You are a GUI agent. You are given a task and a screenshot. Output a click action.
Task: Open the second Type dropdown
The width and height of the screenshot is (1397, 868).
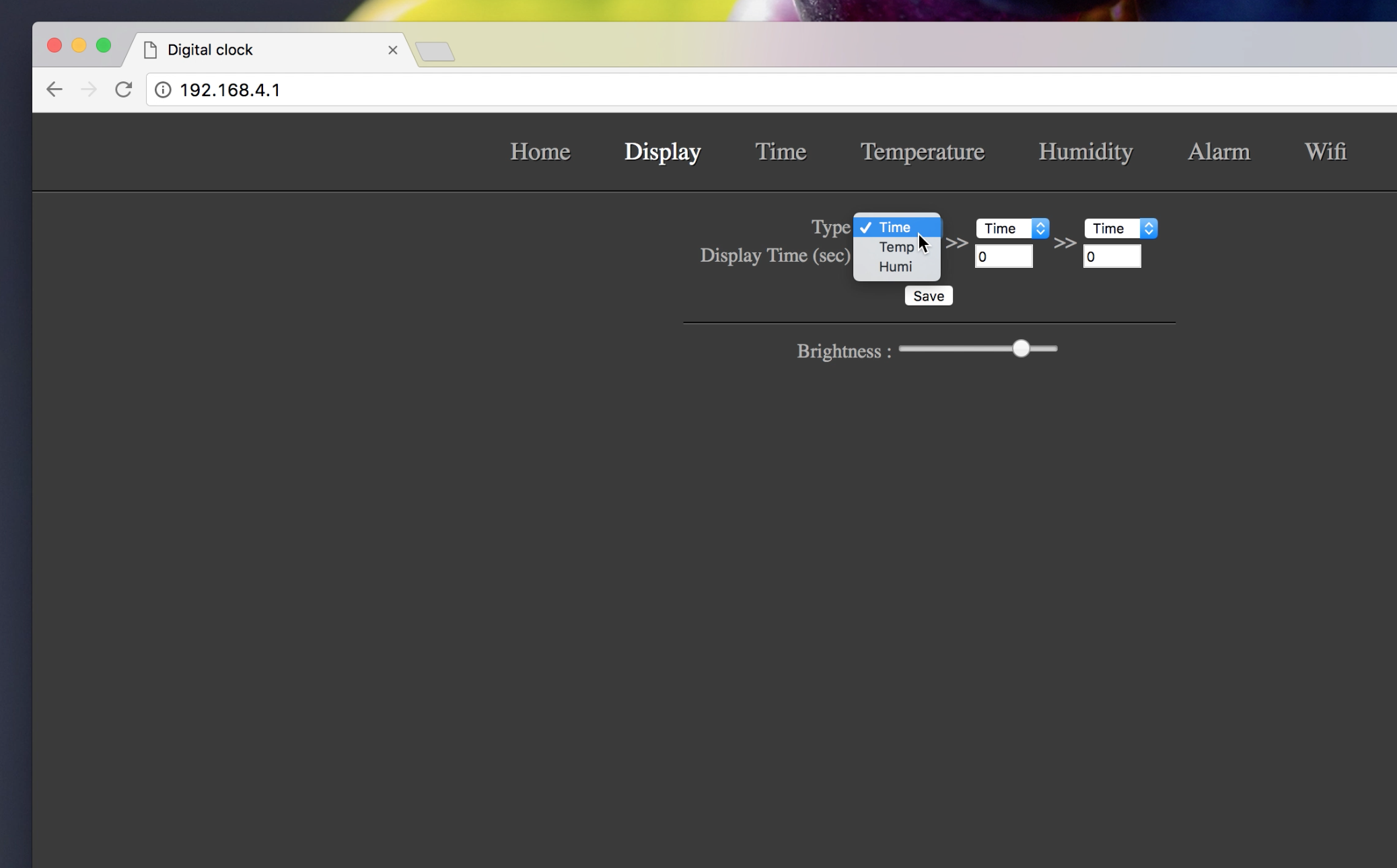tap(1012, 229)
